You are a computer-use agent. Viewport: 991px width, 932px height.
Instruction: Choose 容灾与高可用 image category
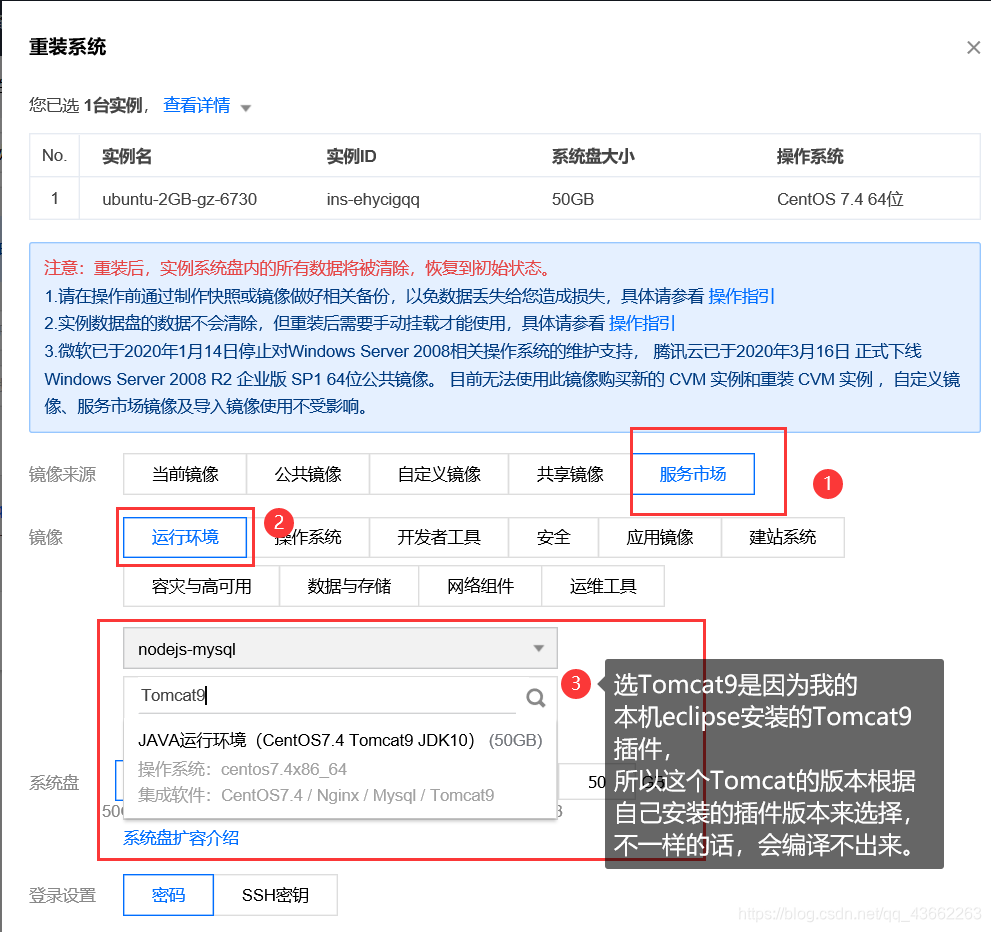click(202, 586)
